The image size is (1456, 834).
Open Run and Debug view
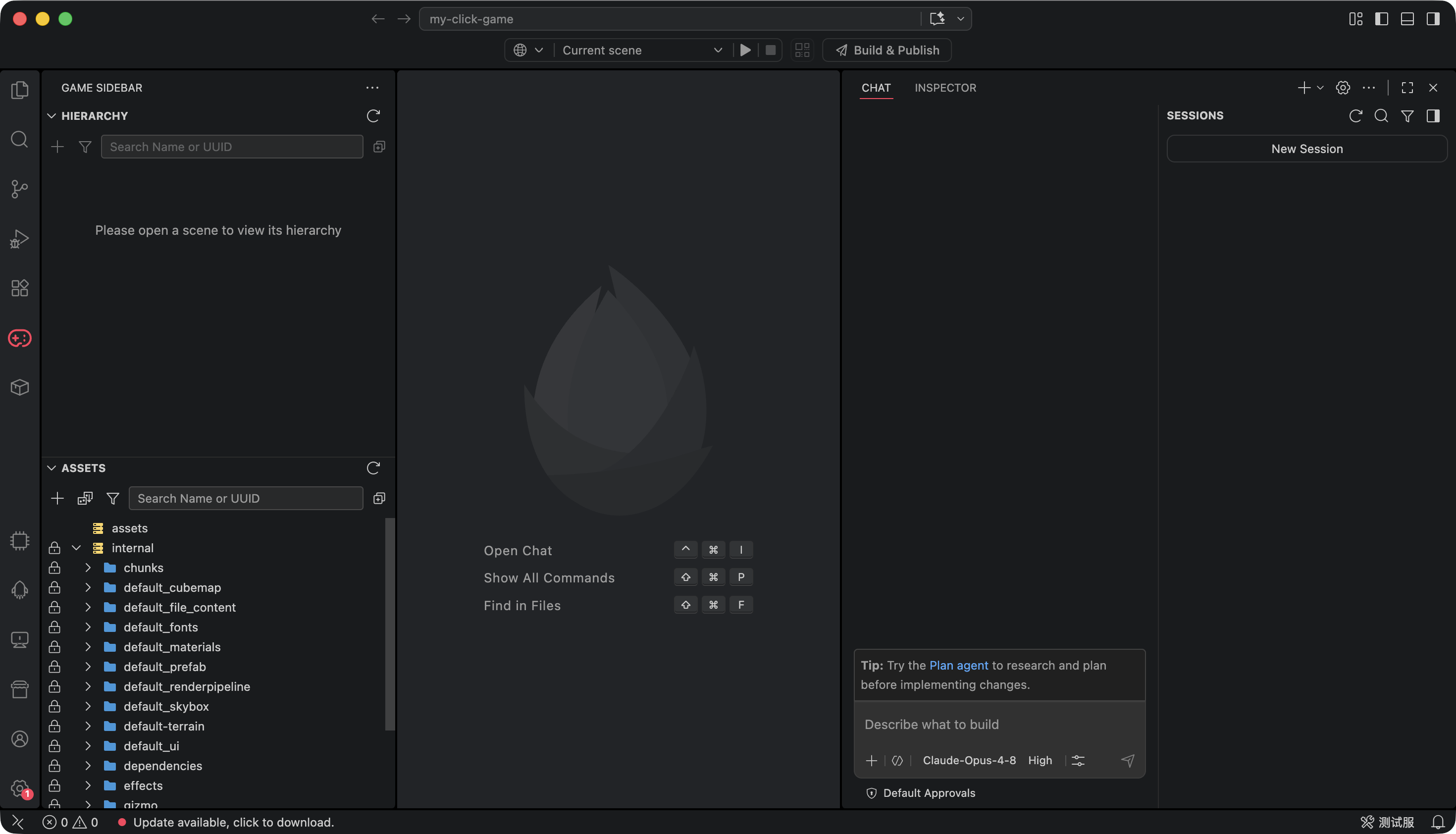(19, 239)
